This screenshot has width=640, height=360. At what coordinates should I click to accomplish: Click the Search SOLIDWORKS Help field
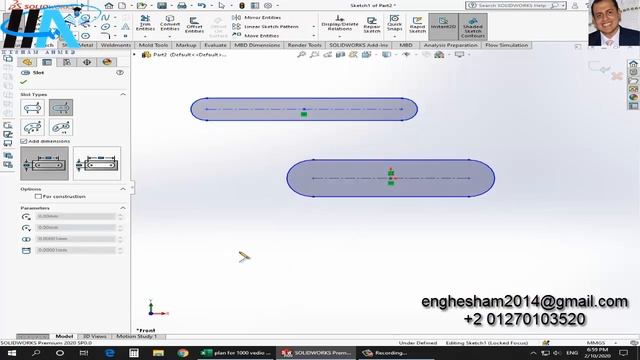(x=513, y=6)
